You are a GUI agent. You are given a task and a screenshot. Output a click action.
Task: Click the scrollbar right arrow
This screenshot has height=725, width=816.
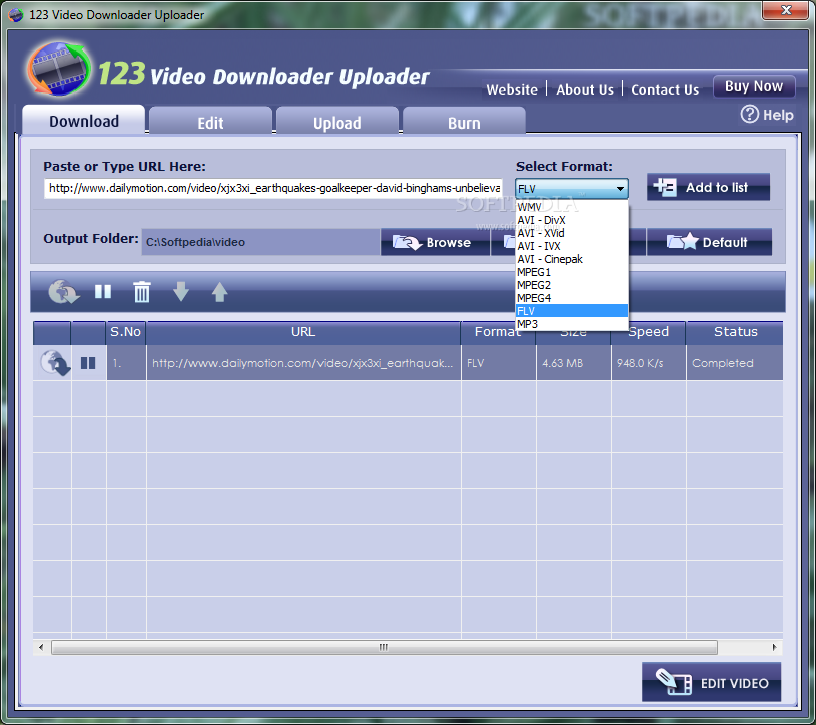pyautogui.click(x=774, y=647)
